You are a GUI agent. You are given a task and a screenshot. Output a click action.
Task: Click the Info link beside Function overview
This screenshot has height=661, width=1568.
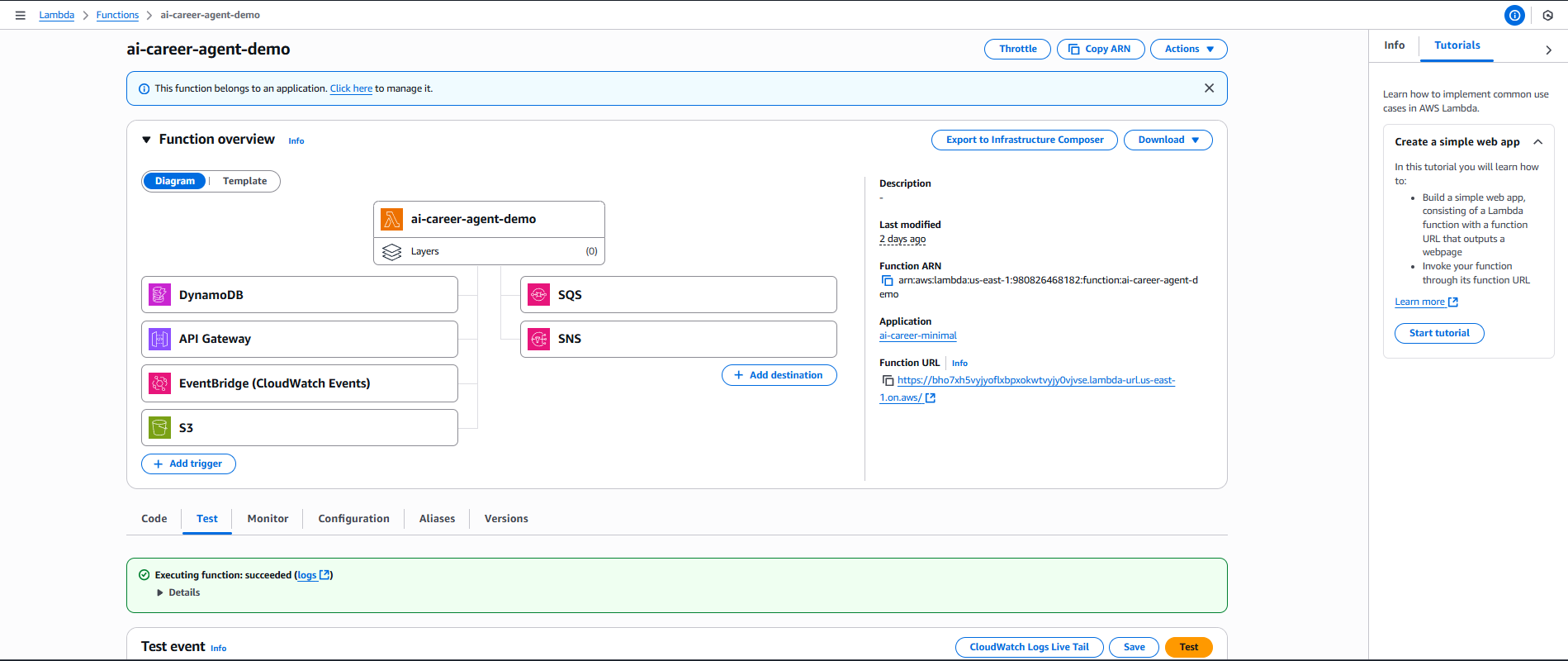pos(296,141)
